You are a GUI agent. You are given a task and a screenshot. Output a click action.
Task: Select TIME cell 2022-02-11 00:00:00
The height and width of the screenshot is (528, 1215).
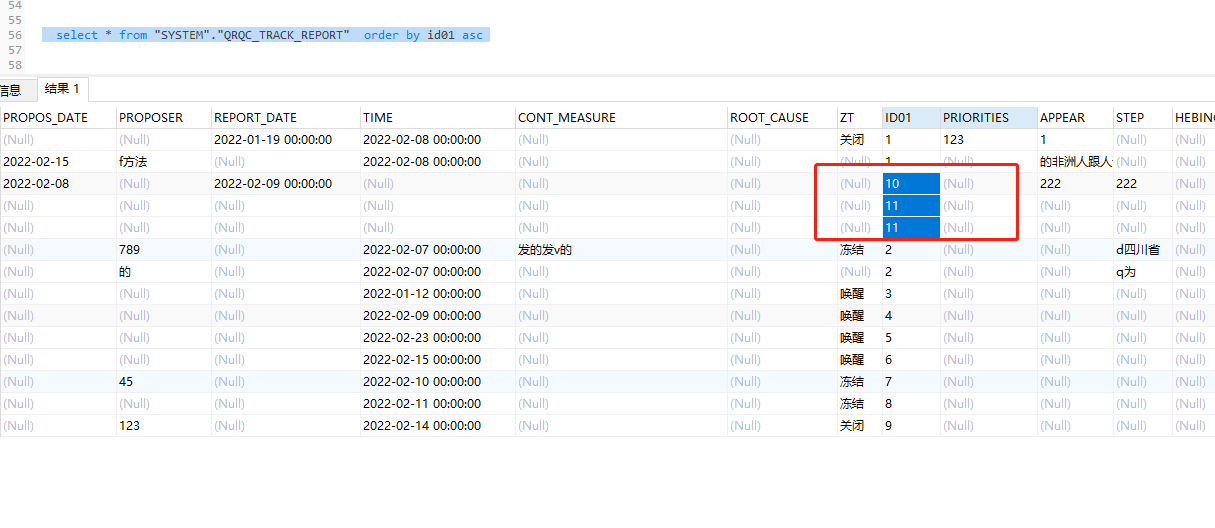click(x=437, y=403)
